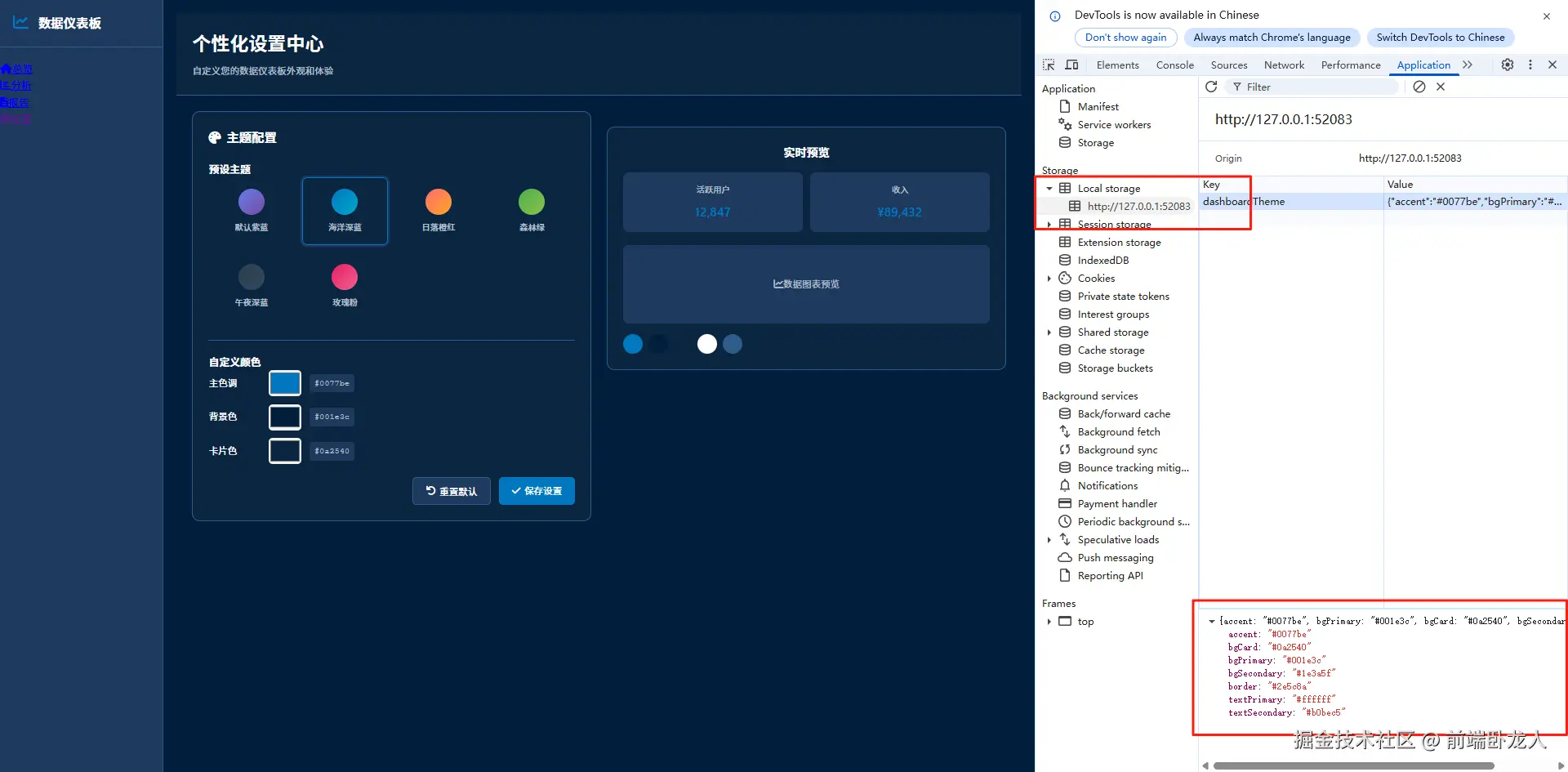
Task: Click Always match Chrome's language
Action: [x=1272, y=37]
